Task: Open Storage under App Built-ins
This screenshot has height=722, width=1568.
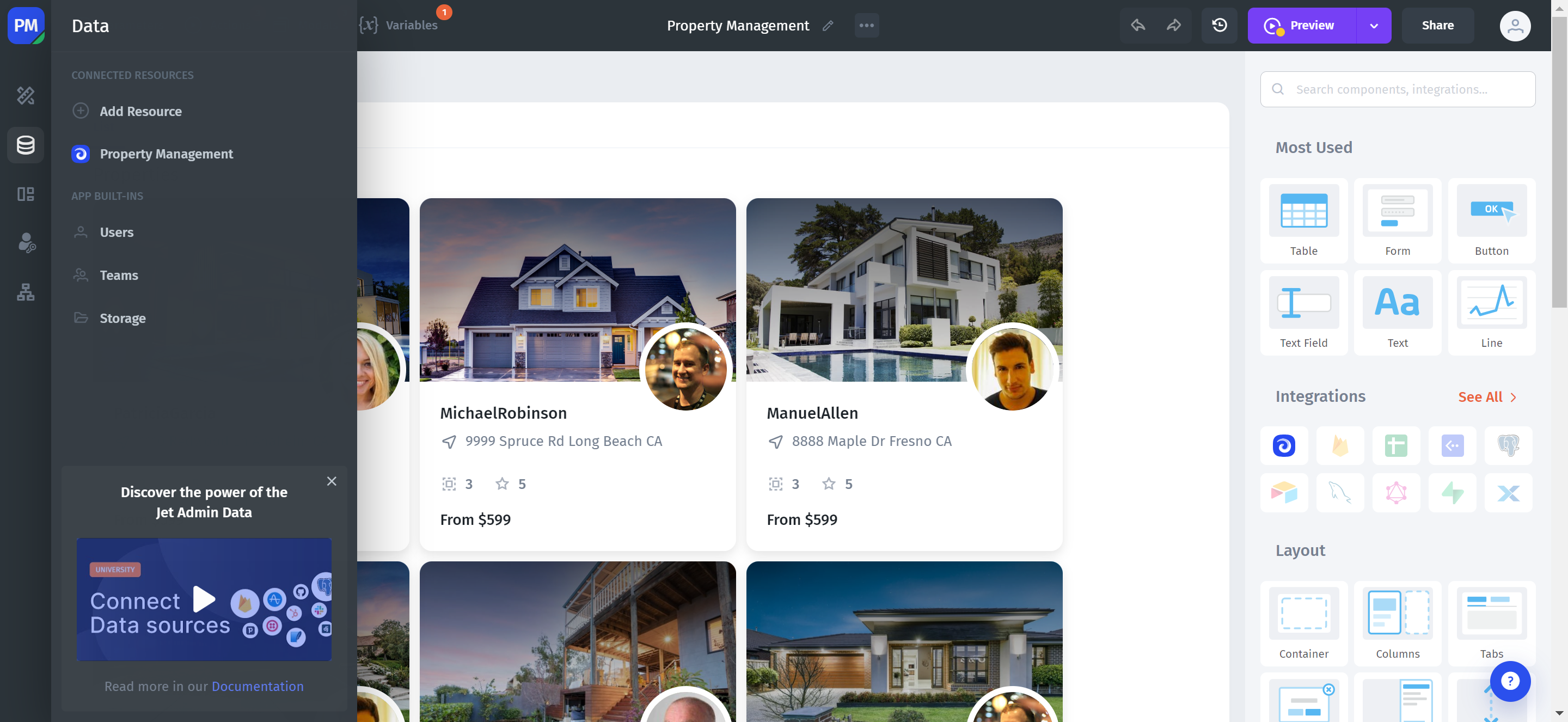Action: [122, 318]
